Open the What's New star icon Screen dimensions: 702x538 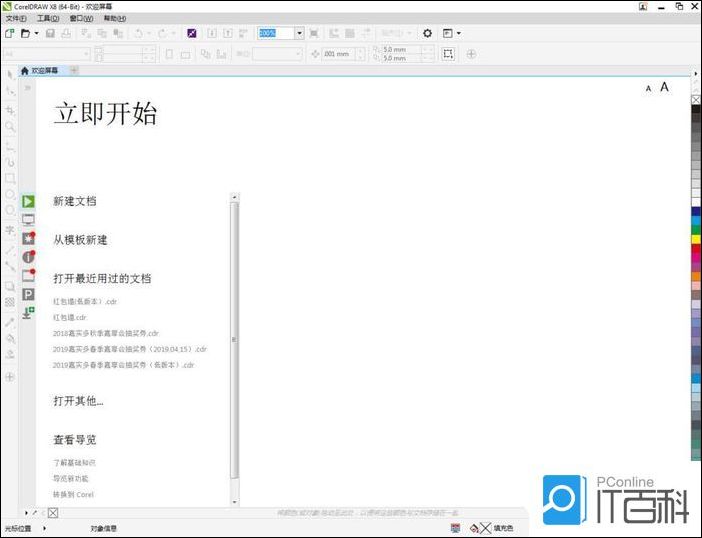click(x=28, y=238)
